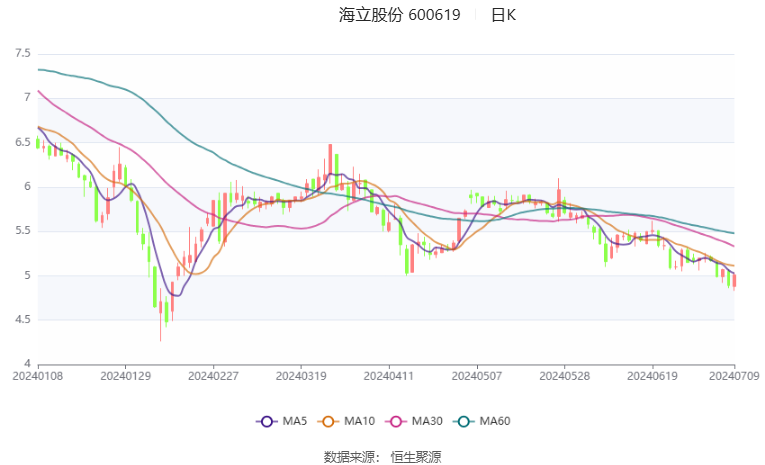
Task: Click the 5.5 price axis label
Action: pyautogui.click(x=23, y=231)
